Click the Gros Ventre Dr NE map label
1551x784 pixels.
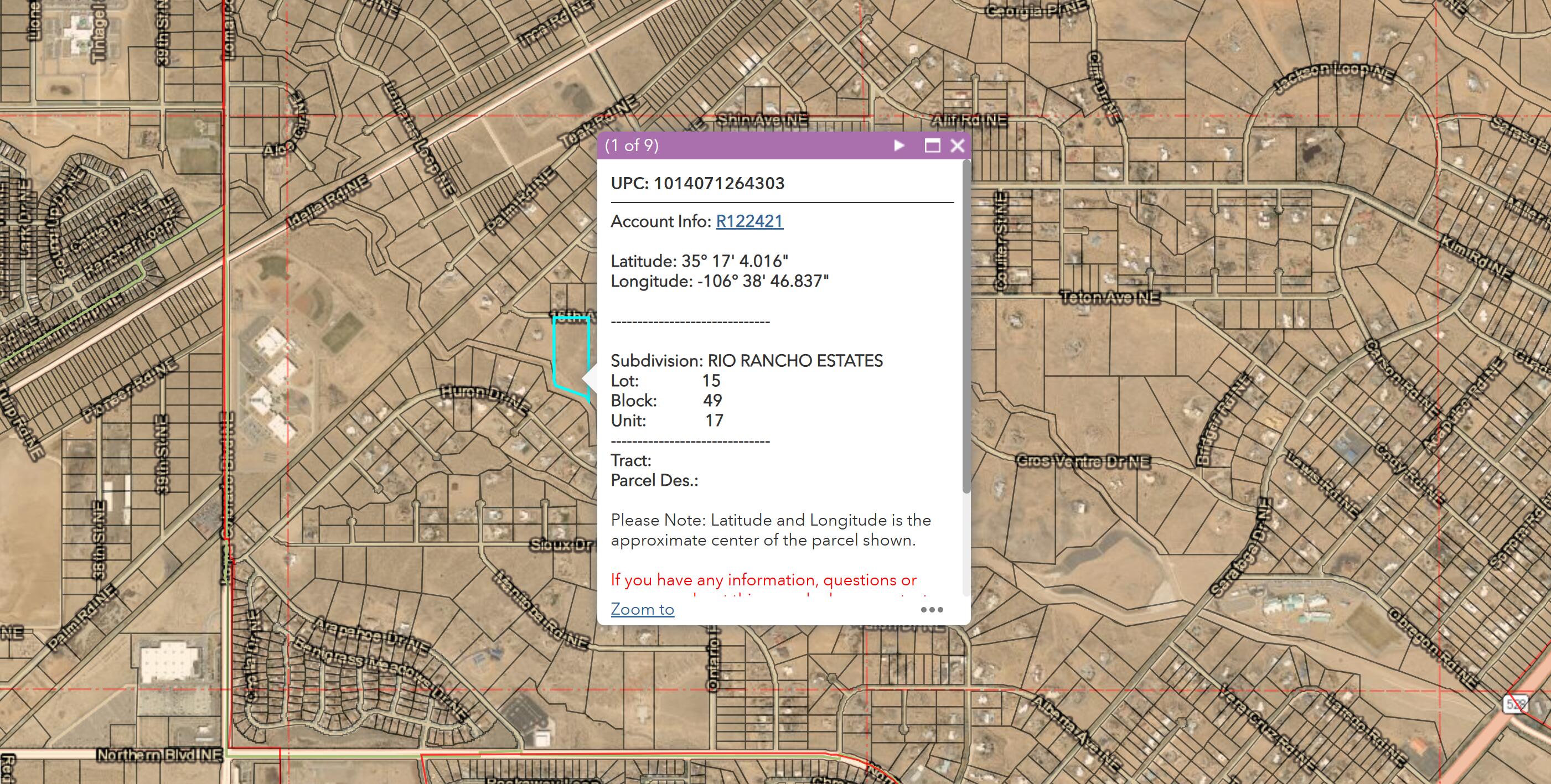click(x=1083, y=461)
